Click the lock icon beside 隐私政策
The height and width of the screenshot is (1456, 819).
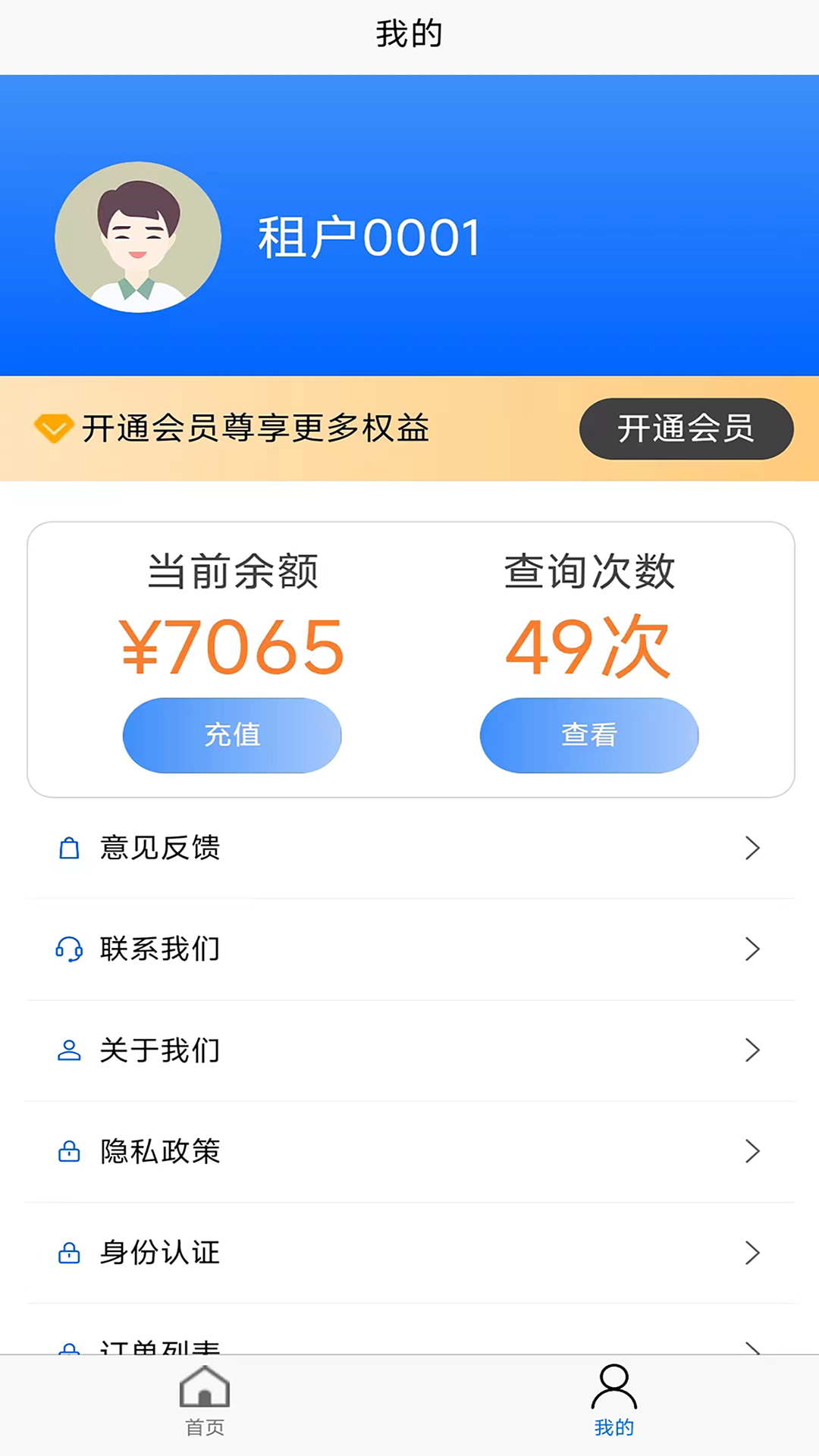[69, 1151]
